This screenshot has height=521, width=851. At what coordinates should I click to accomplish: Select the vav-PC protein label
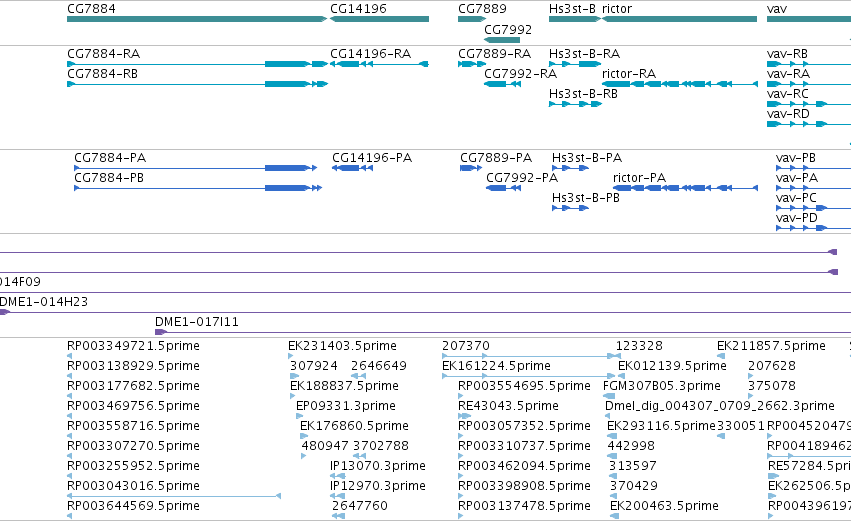click(797, 198)
